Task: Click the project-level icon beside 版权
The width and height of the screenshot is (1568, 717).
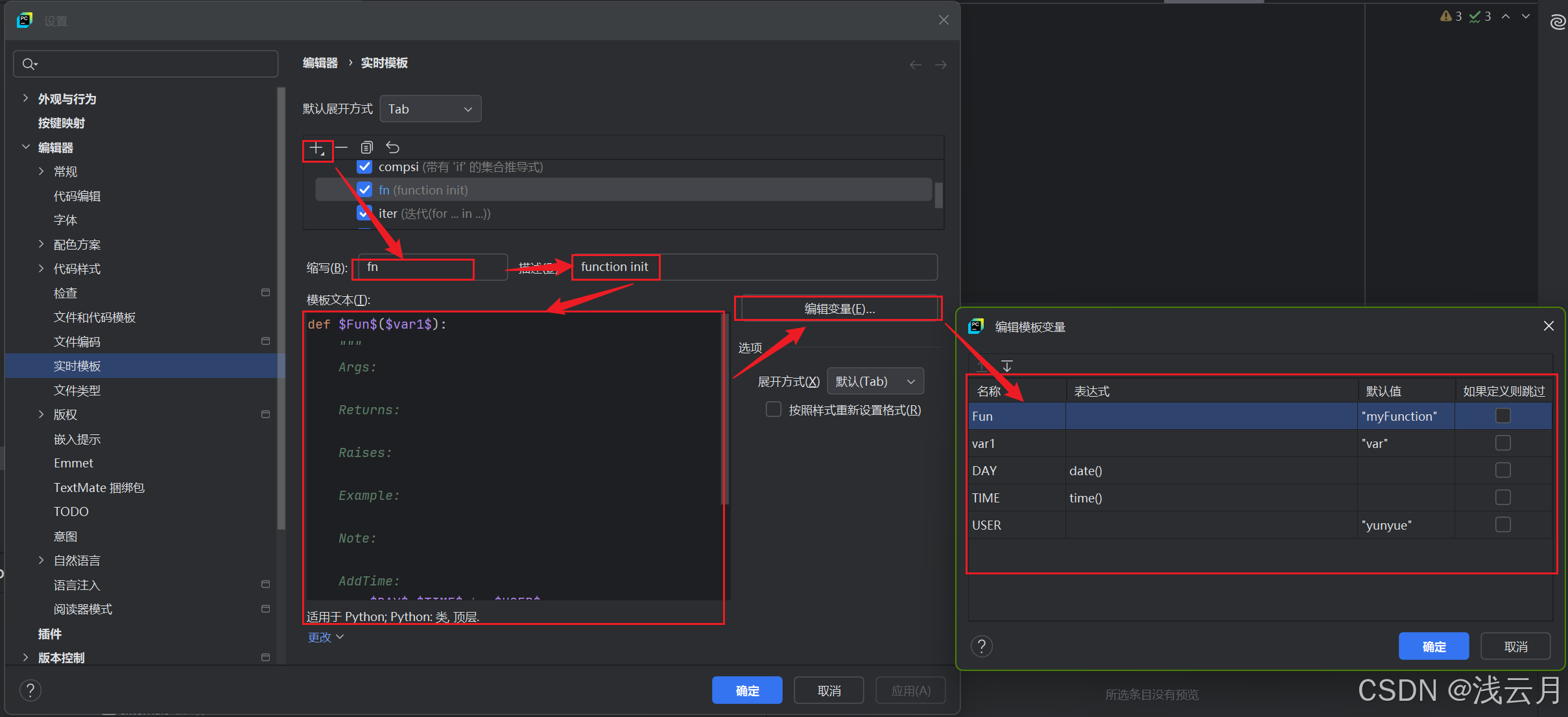Action: 265,414
